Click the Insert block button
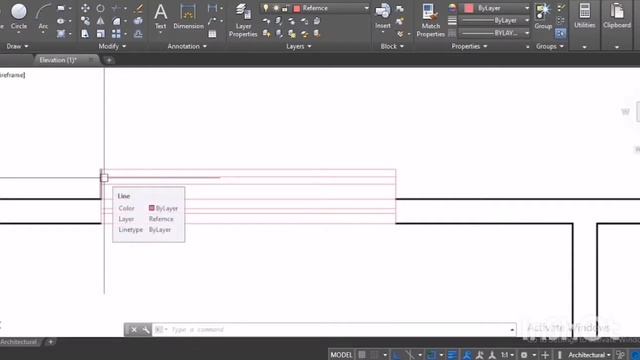The image size is (640, 360). click(382, 16)
